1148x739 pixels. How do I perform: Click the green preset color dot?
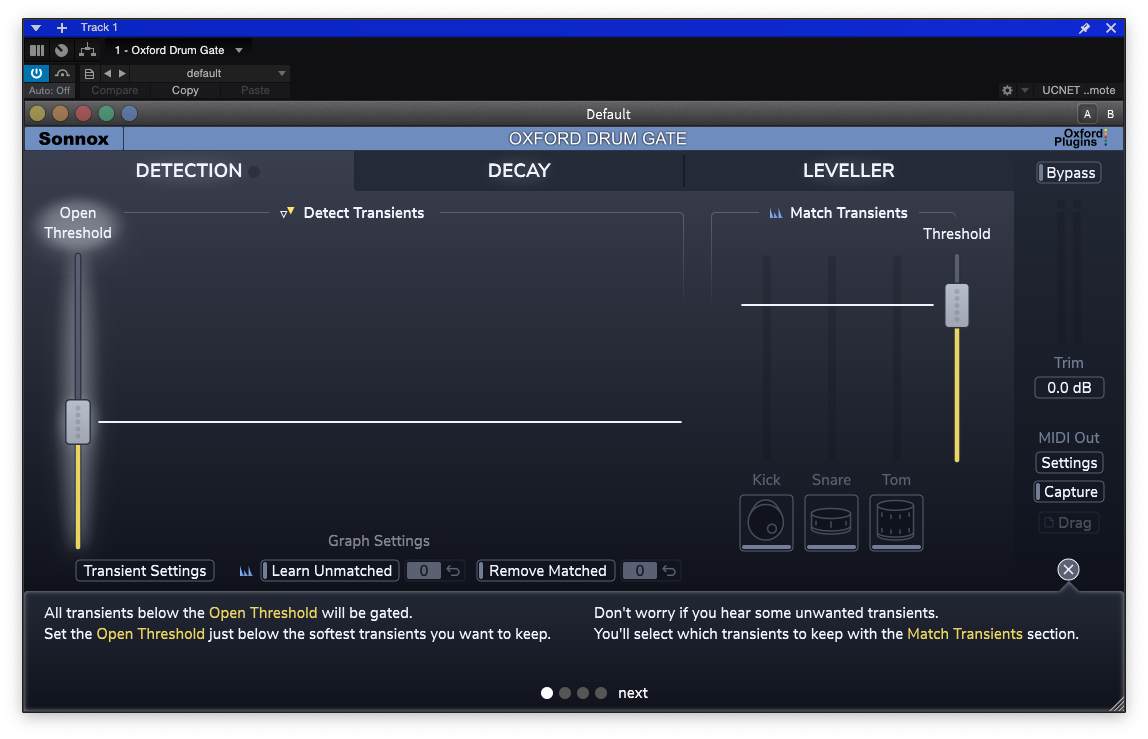click(106, 114)
